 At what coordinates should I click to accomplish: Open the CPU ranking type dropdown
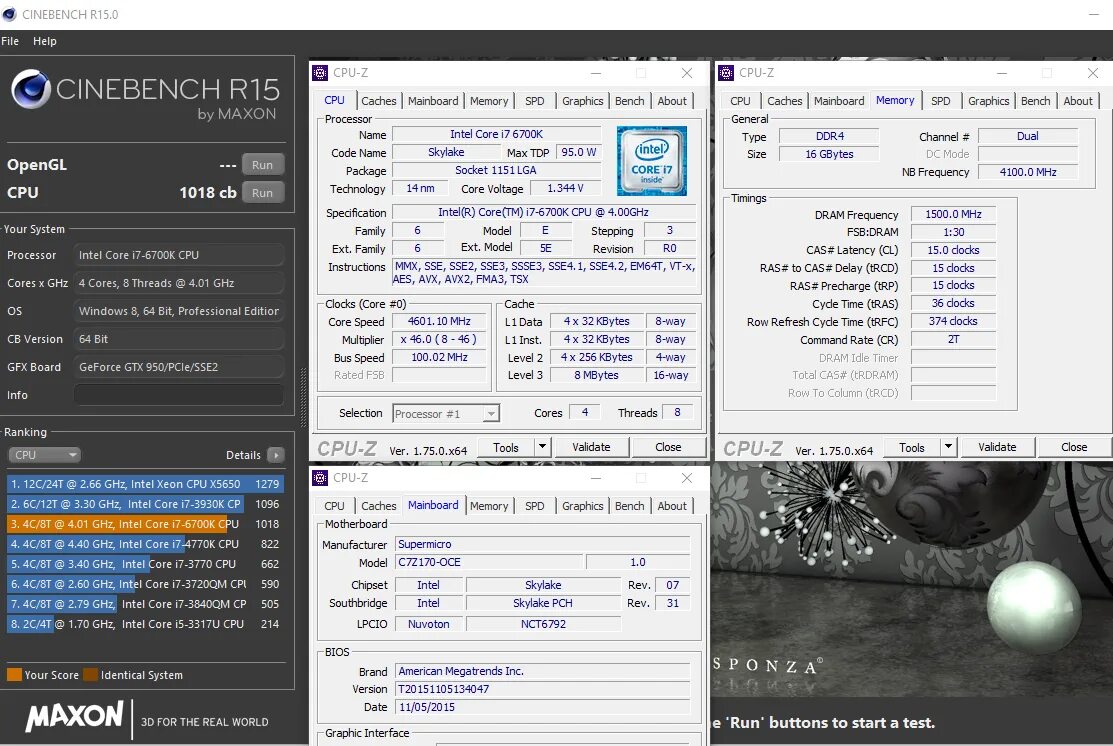(x=44, y=455)
